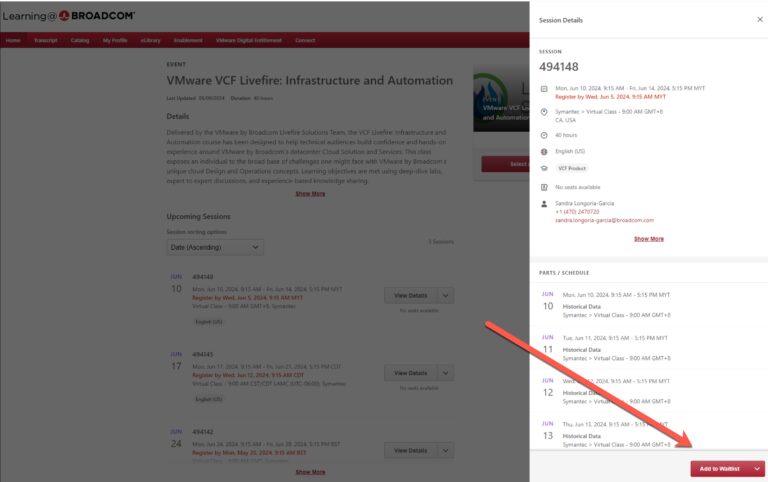Click View Details for session 494142
Screen dimensions: 768x482
tap(410, 450)
